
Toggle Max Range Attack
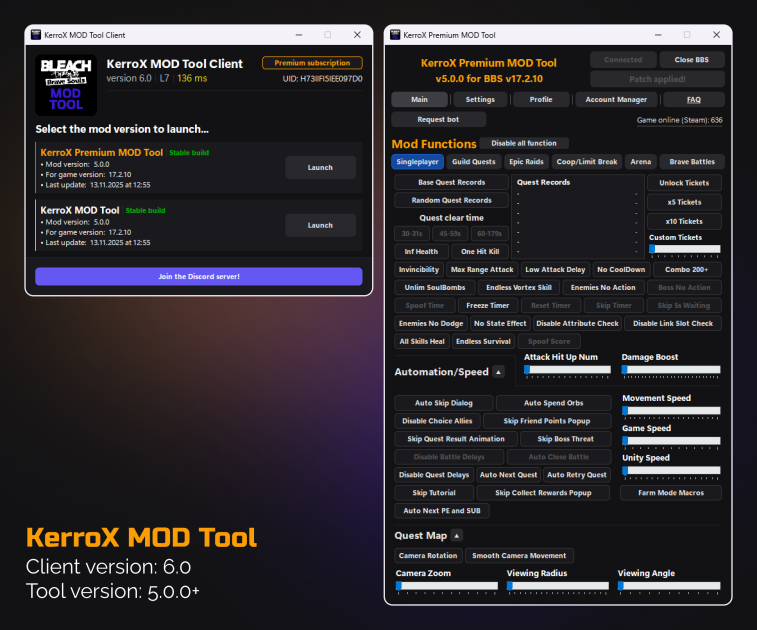[482, 269]
